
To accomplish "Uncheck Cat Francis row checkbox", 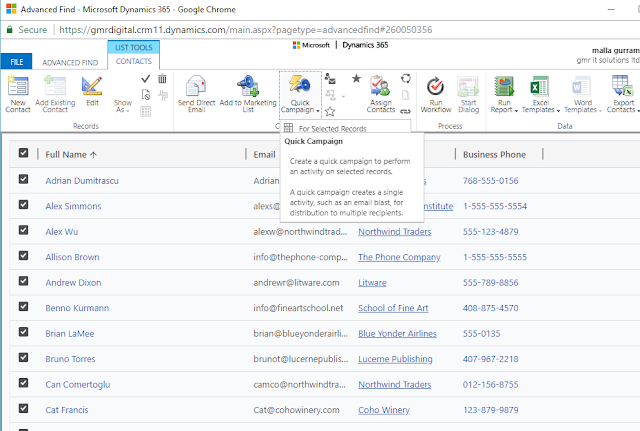I will tap(23, 408).
